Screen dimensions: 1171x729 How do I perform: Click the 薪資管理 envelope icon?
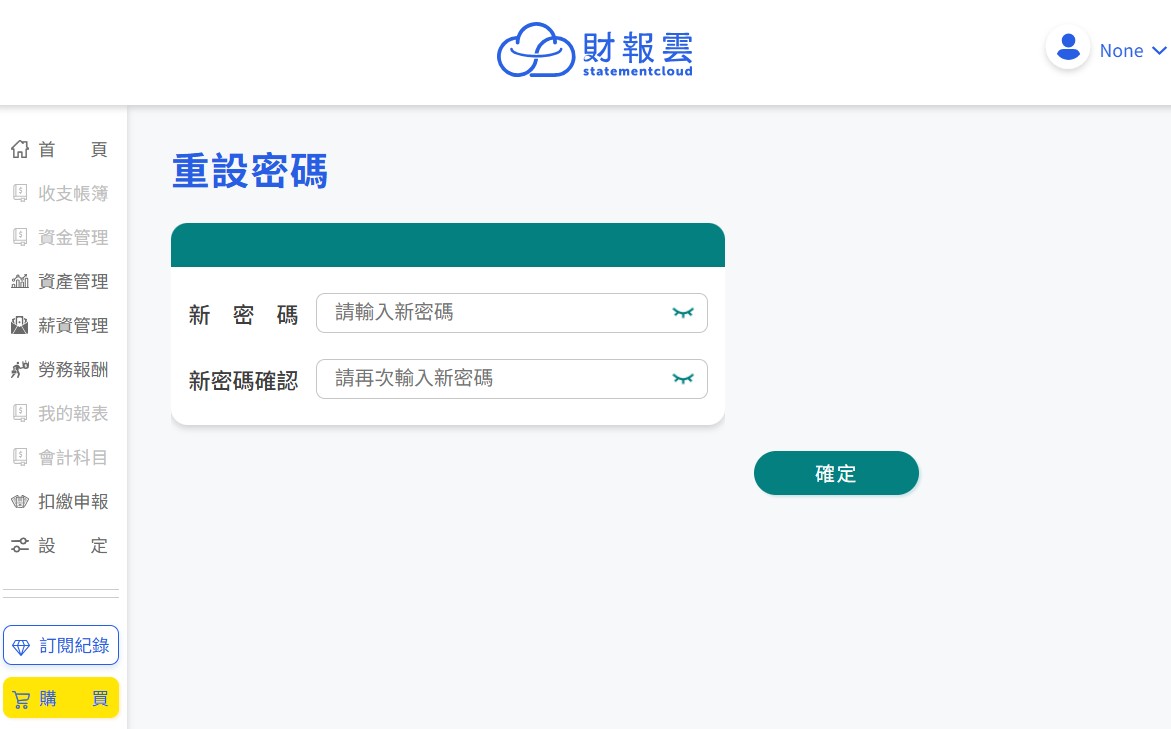[19, 326]
